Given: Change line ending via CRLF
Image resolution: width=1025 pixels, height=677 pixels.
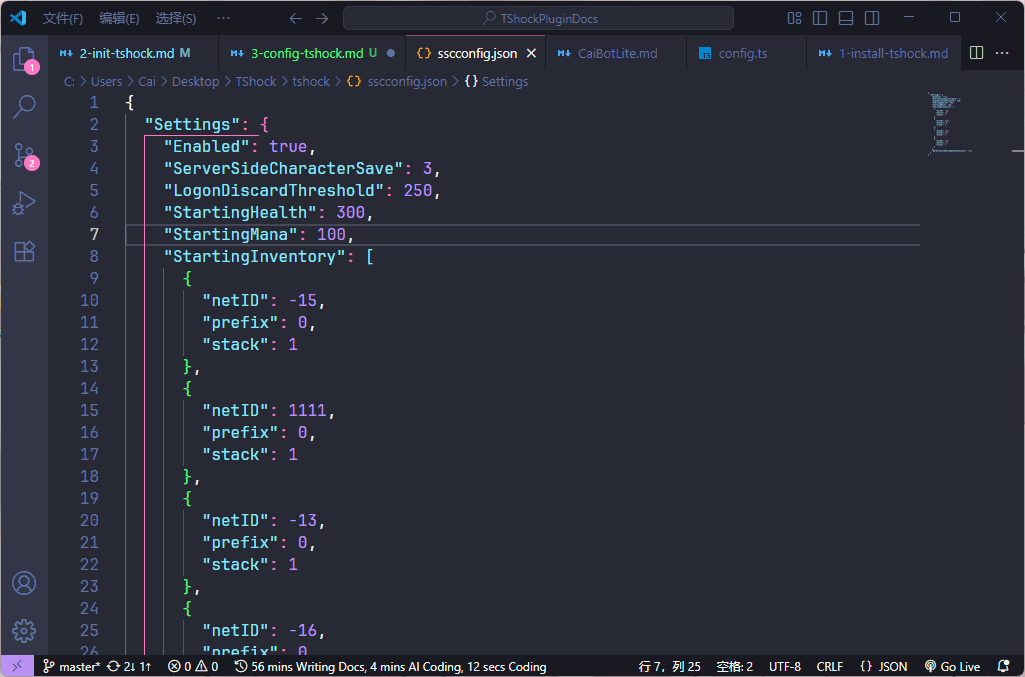Looking at the screenshot, I should [830, 667].
